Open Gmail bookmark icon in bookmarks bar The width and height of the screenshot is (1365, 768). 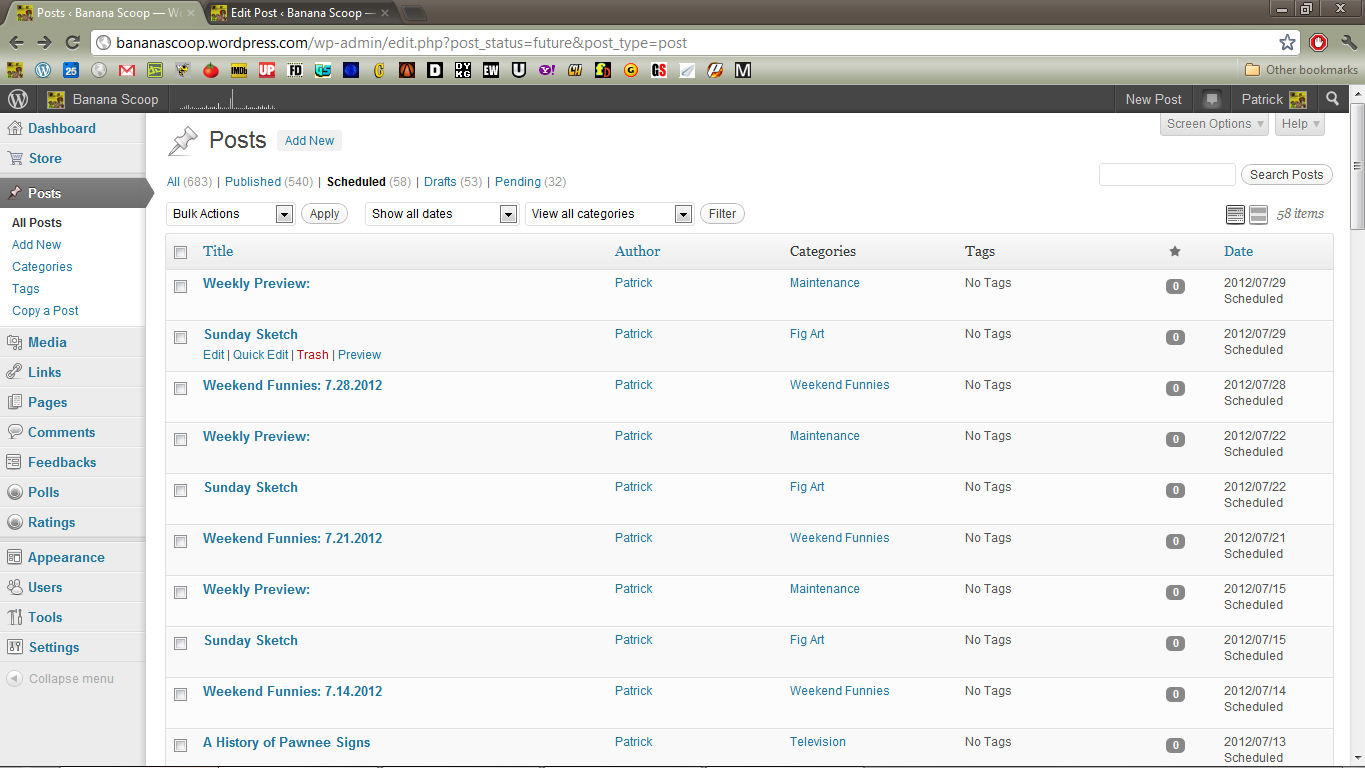pos(127,70)
